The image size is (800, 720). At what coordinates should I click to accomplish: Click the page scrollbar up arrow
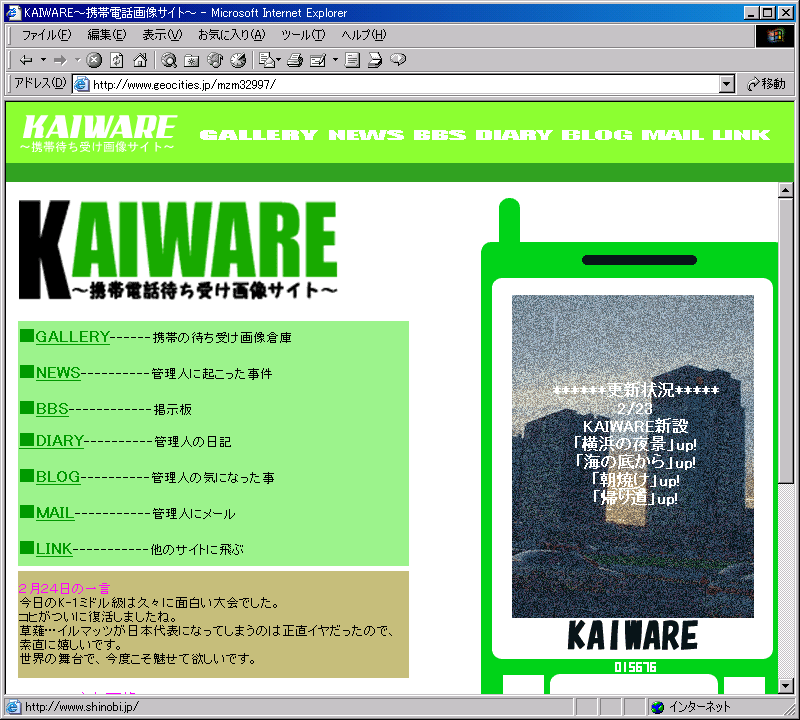pyautogui.click(x=785, y=190)
